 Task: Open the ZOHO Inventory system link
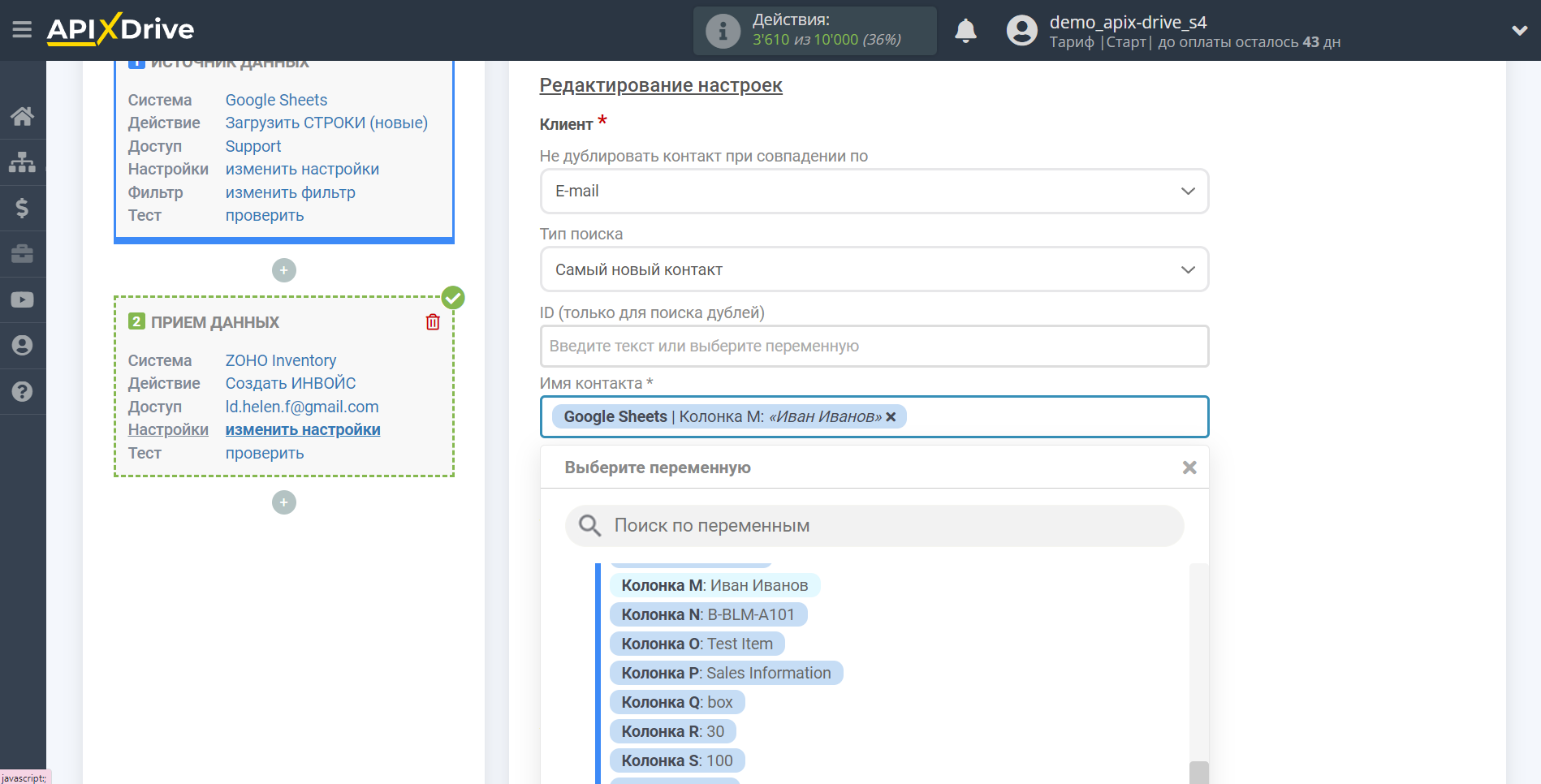(x=281, y=360)
